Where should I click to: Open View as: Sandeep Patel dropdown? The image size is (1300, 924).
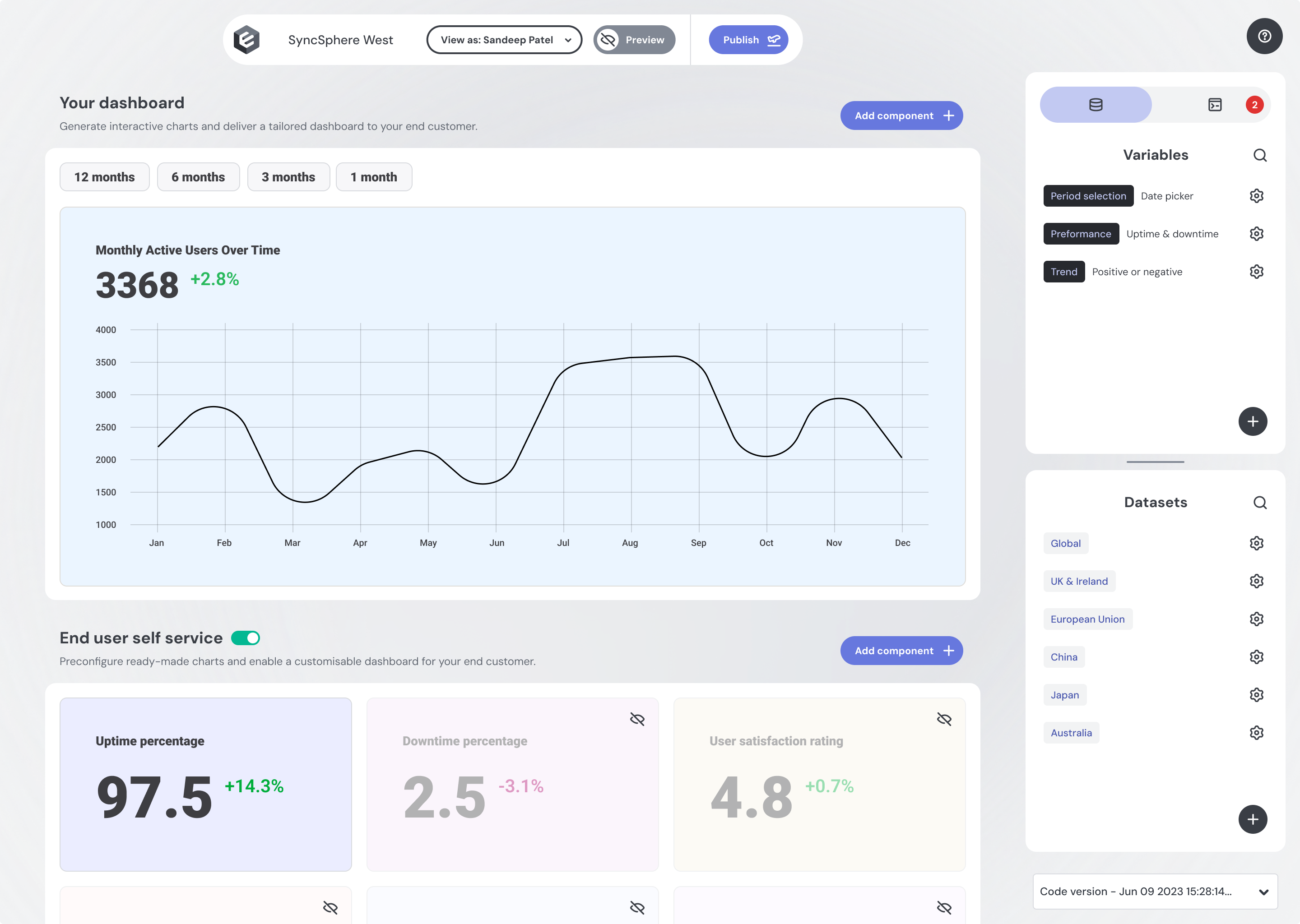[504, 40]
